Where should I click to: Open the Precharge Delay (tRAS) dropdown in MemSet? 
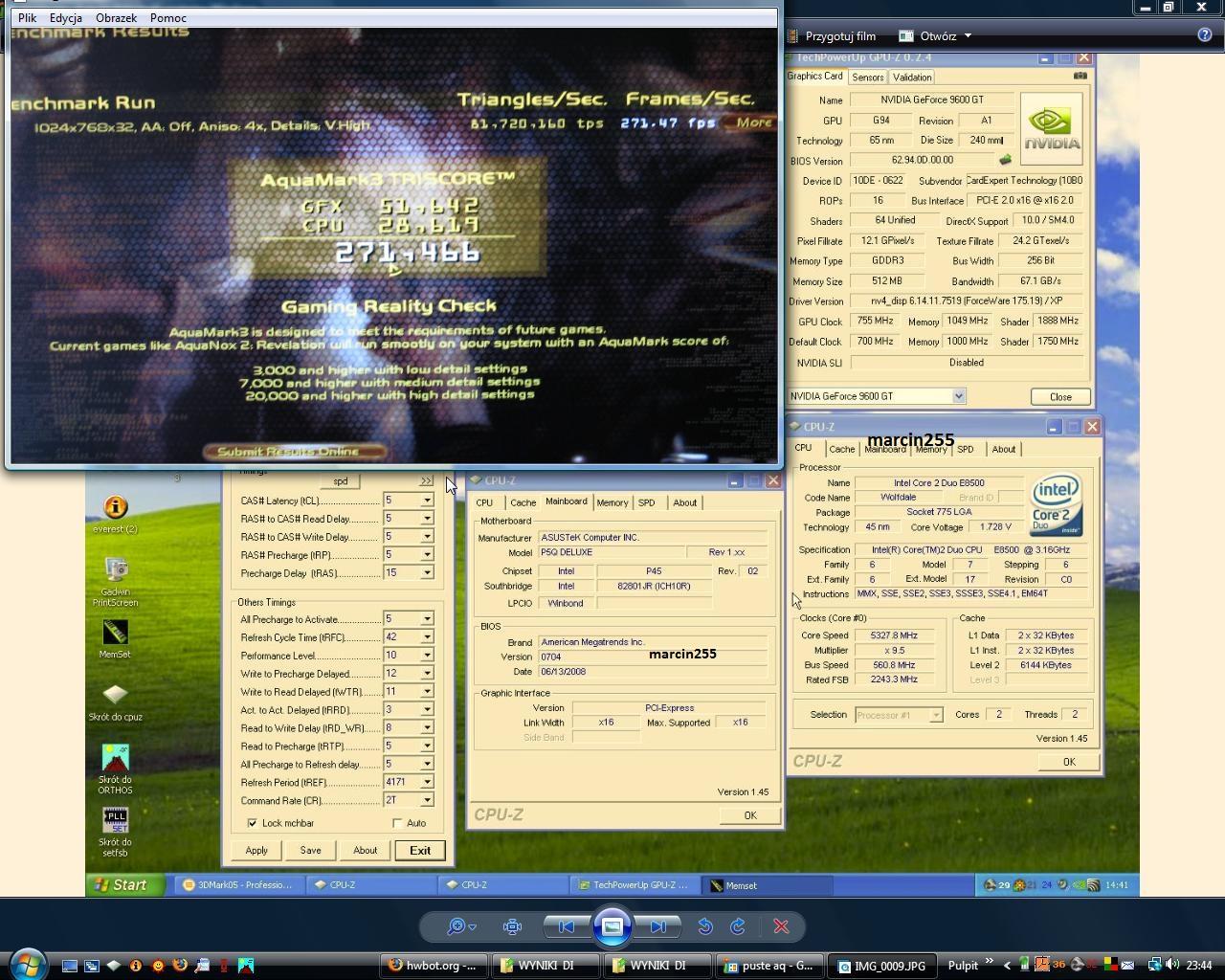(x=427, y=573)
